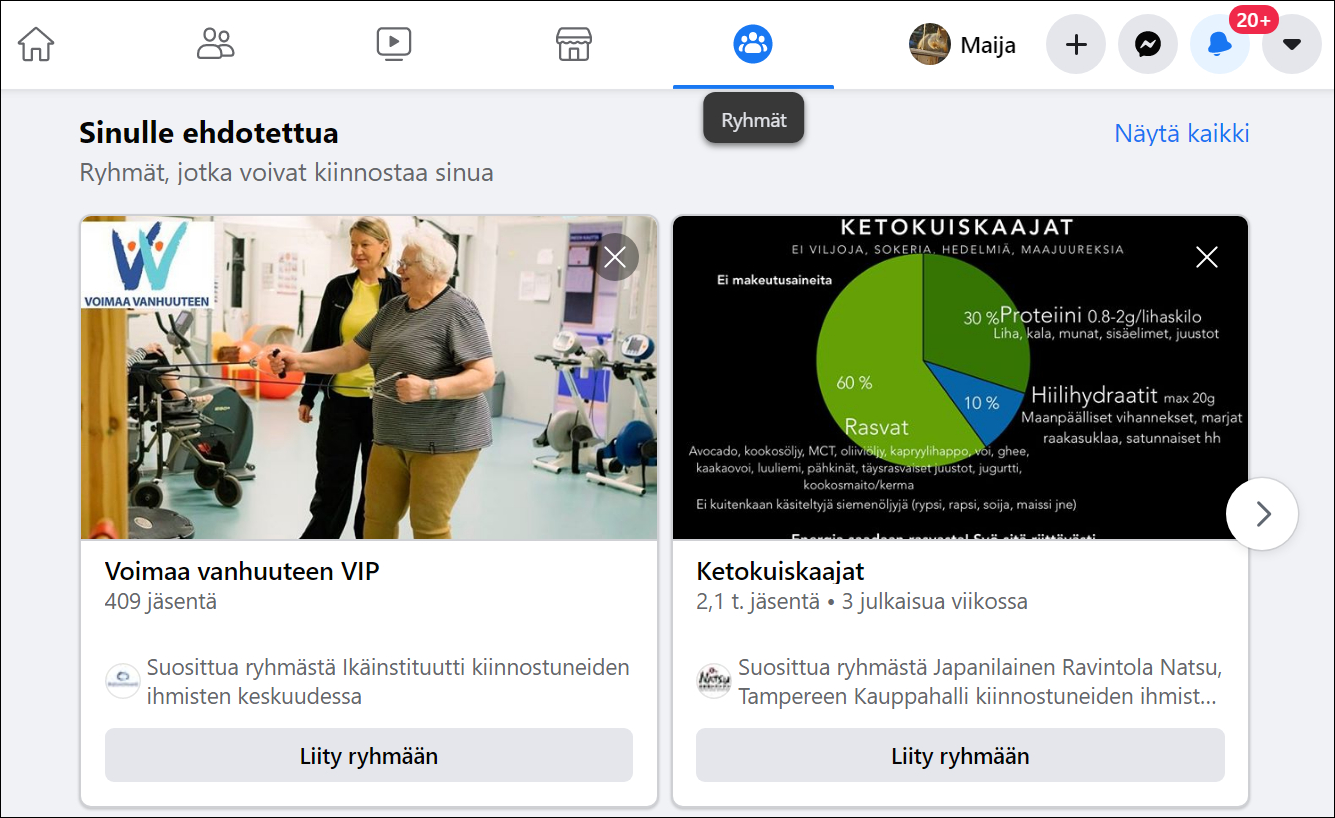The image size is (1335, 818).
Task: Expand the account dropdown arrow menu
Action: click(1292, 44)
